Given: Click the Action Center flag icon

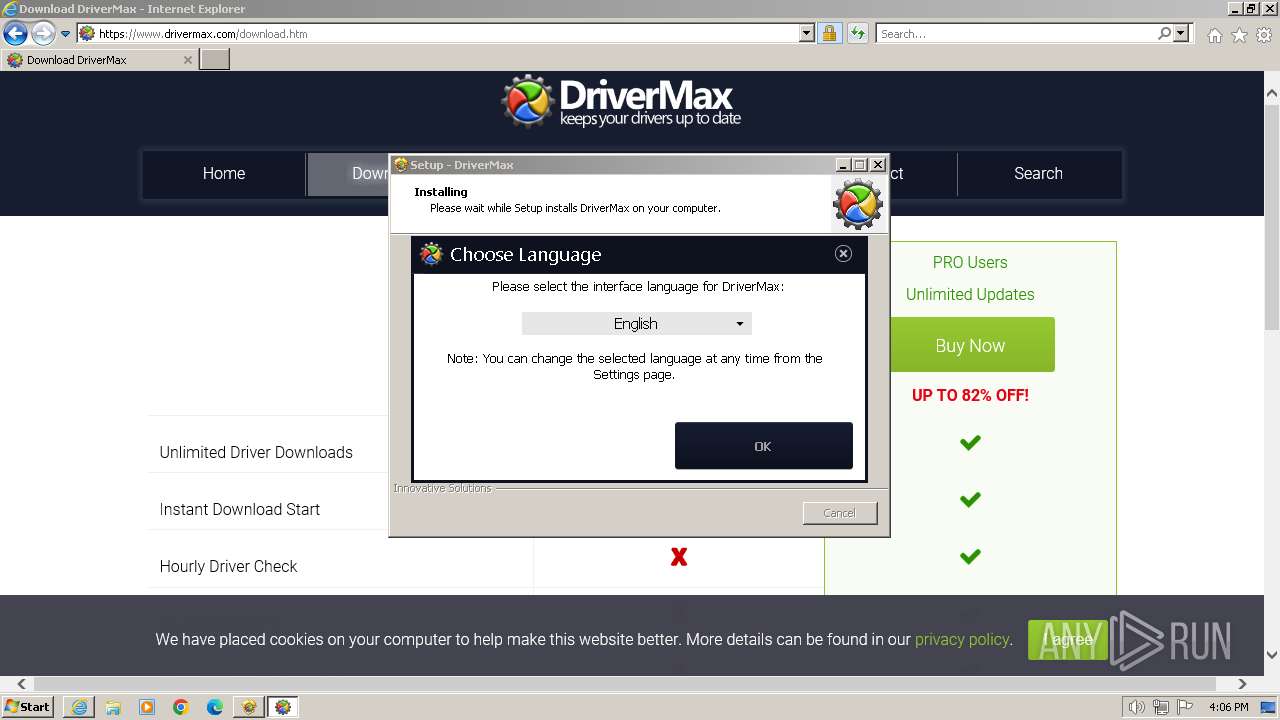Looking at the screenshot, I should pyautogui.click(x=1186, y=707).
